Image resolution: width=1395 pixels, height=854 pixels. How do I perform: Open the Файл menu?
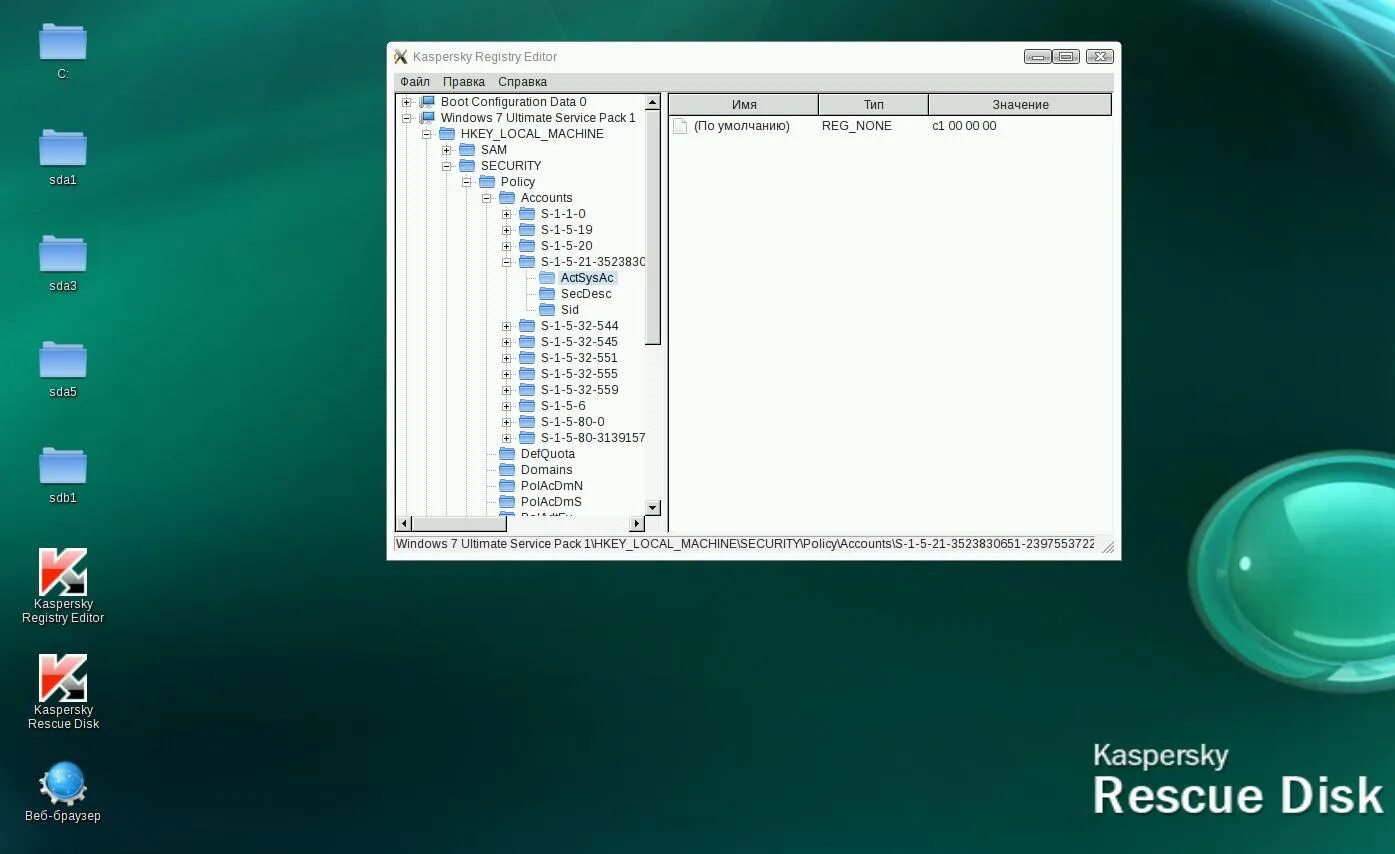[x=415, y=82]
